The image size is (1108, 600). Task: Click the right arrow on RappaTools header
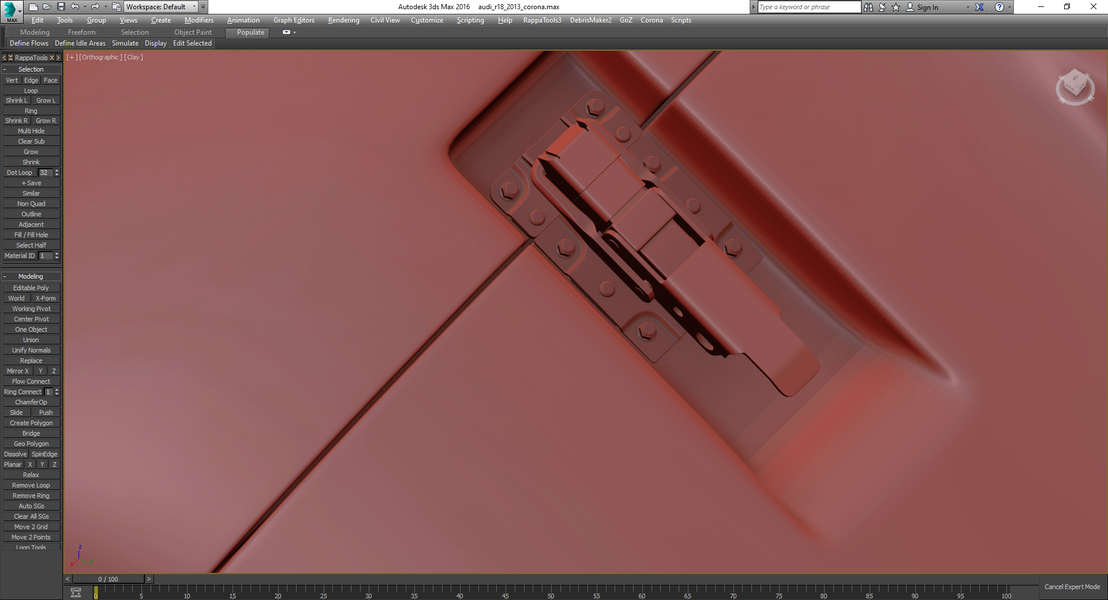tap(58, 58)
